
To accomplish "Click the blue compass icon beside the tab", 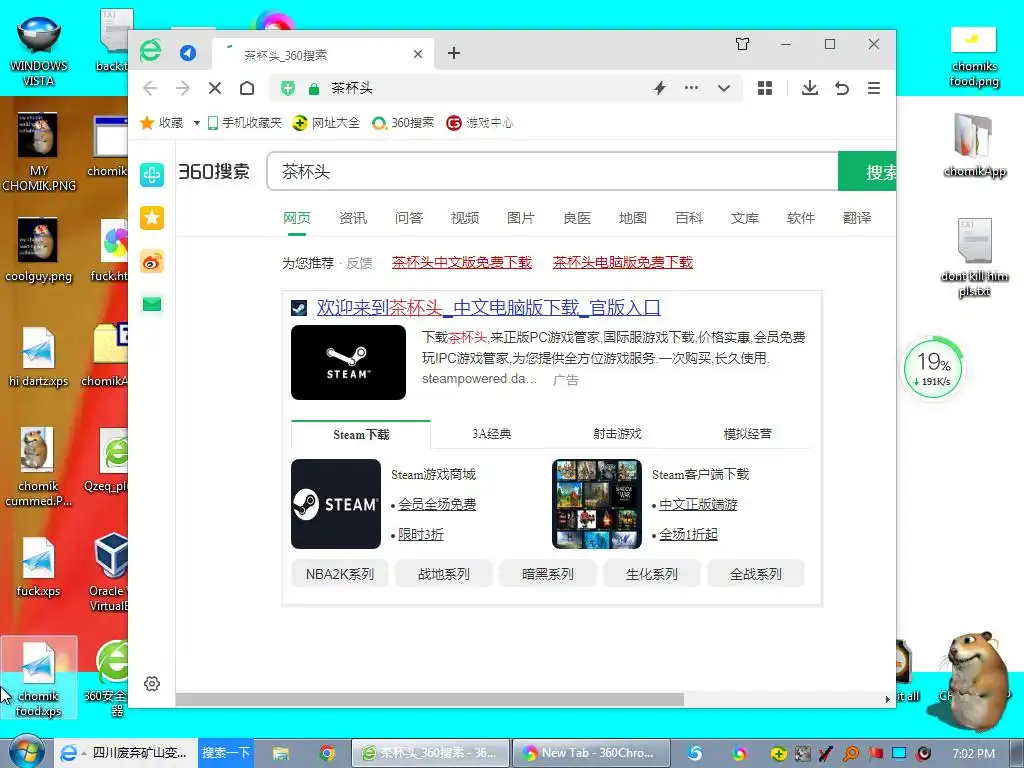I will [188, 53].
